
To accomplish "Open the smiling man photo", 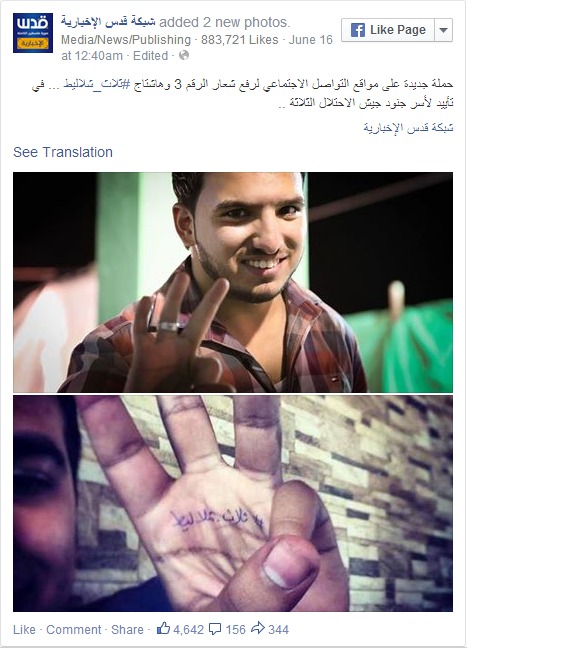I will click(233, 282).
